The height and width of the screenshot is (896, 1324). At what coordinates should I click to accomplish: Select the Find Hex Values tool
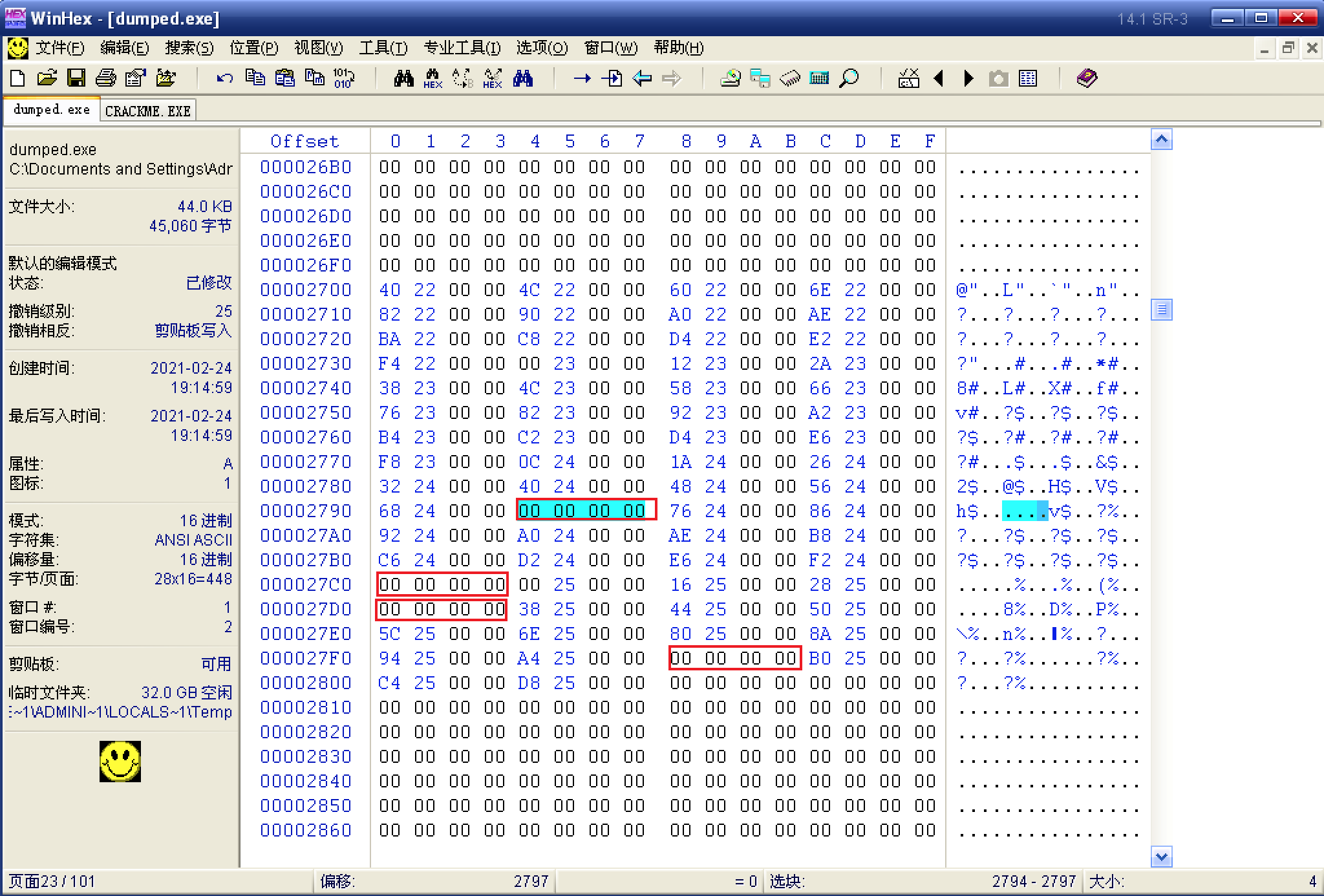pos(433,78)
